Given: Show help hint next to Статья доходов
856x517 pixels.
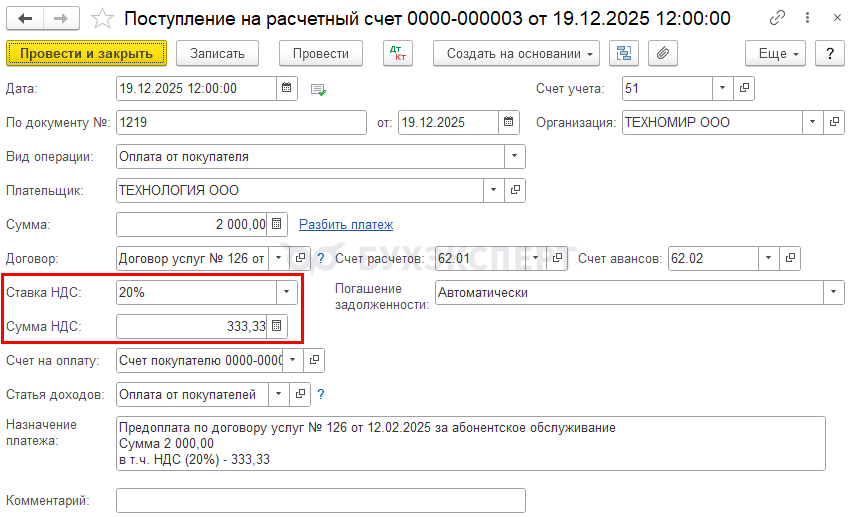Looking at the screenshot, I should [x=320, y=394].
